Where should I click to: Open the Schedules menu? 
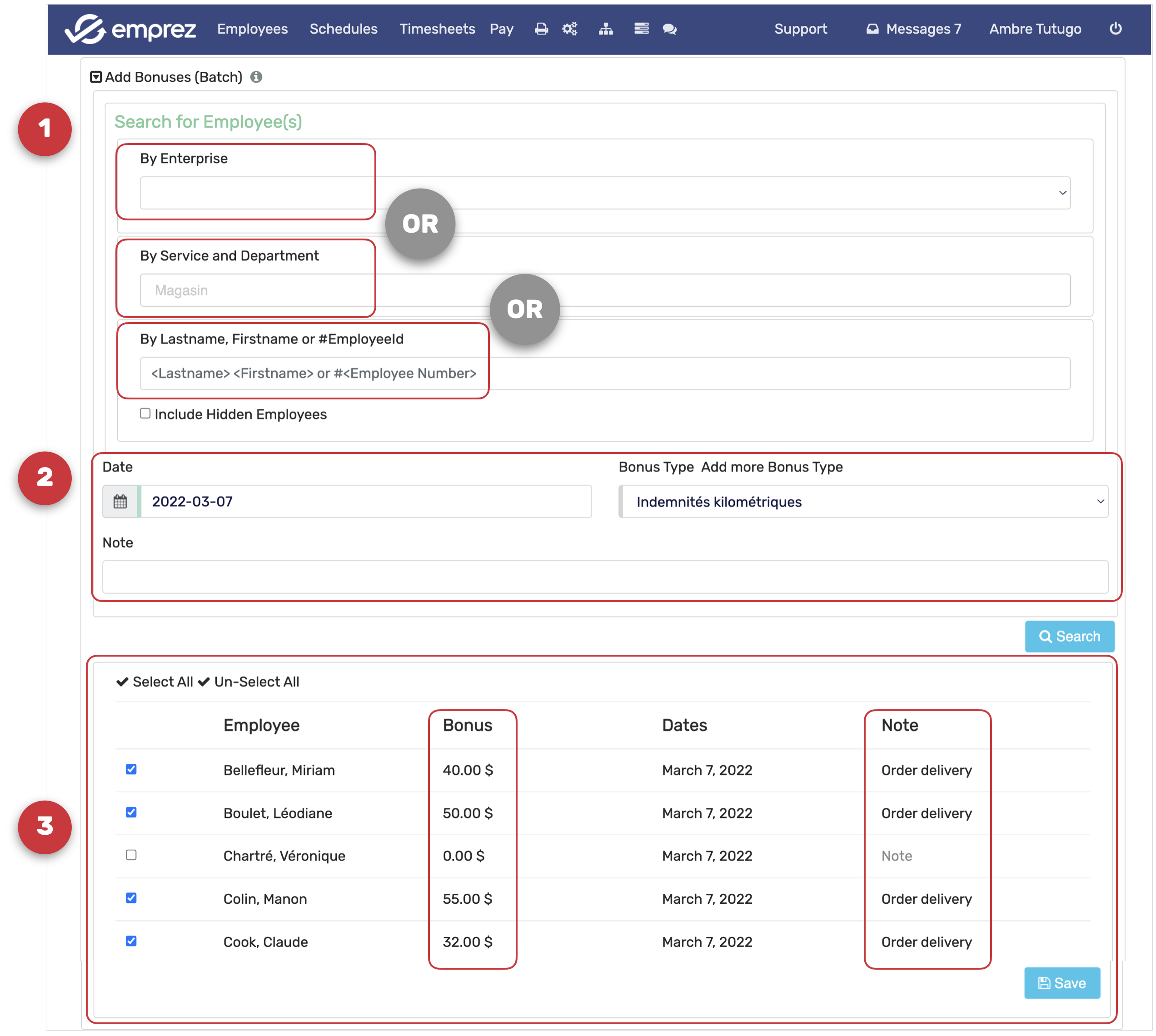tap(343, 29)
